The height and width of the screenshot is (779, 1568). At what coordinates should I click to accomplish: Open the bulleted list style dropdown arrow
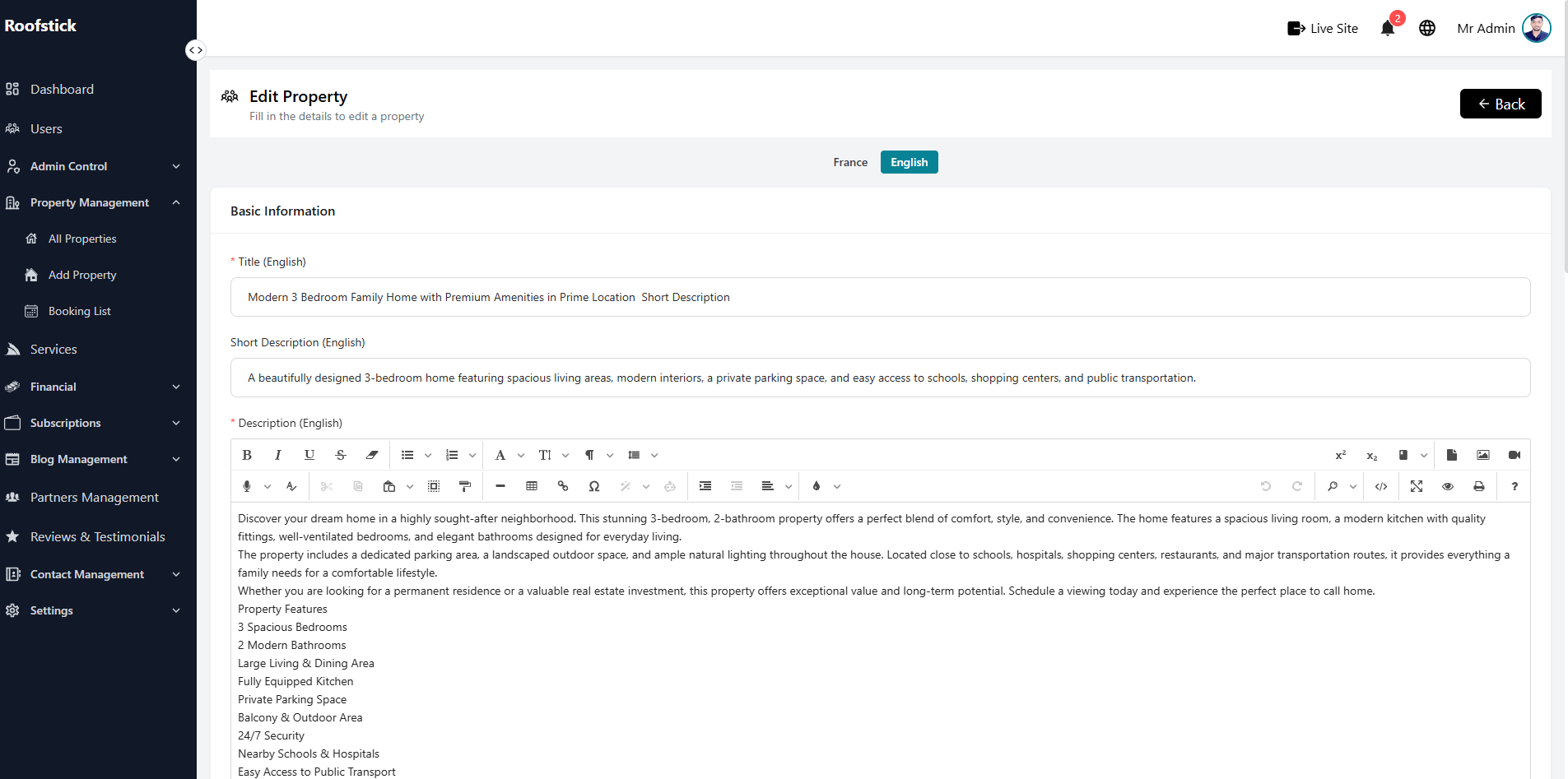428,455
